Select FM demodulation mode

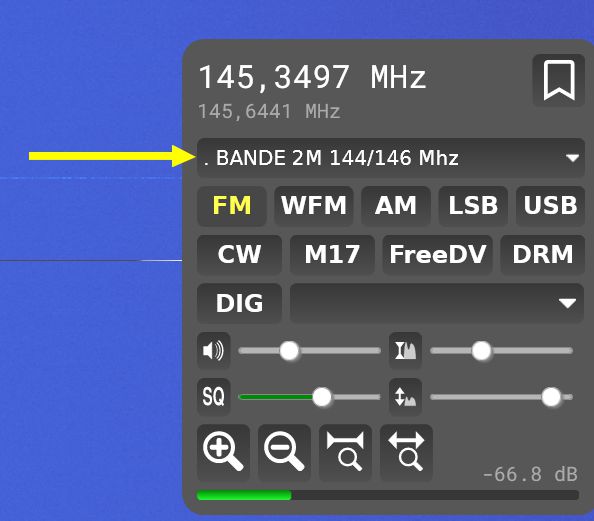pyautogui.click(x=232, y=205)
